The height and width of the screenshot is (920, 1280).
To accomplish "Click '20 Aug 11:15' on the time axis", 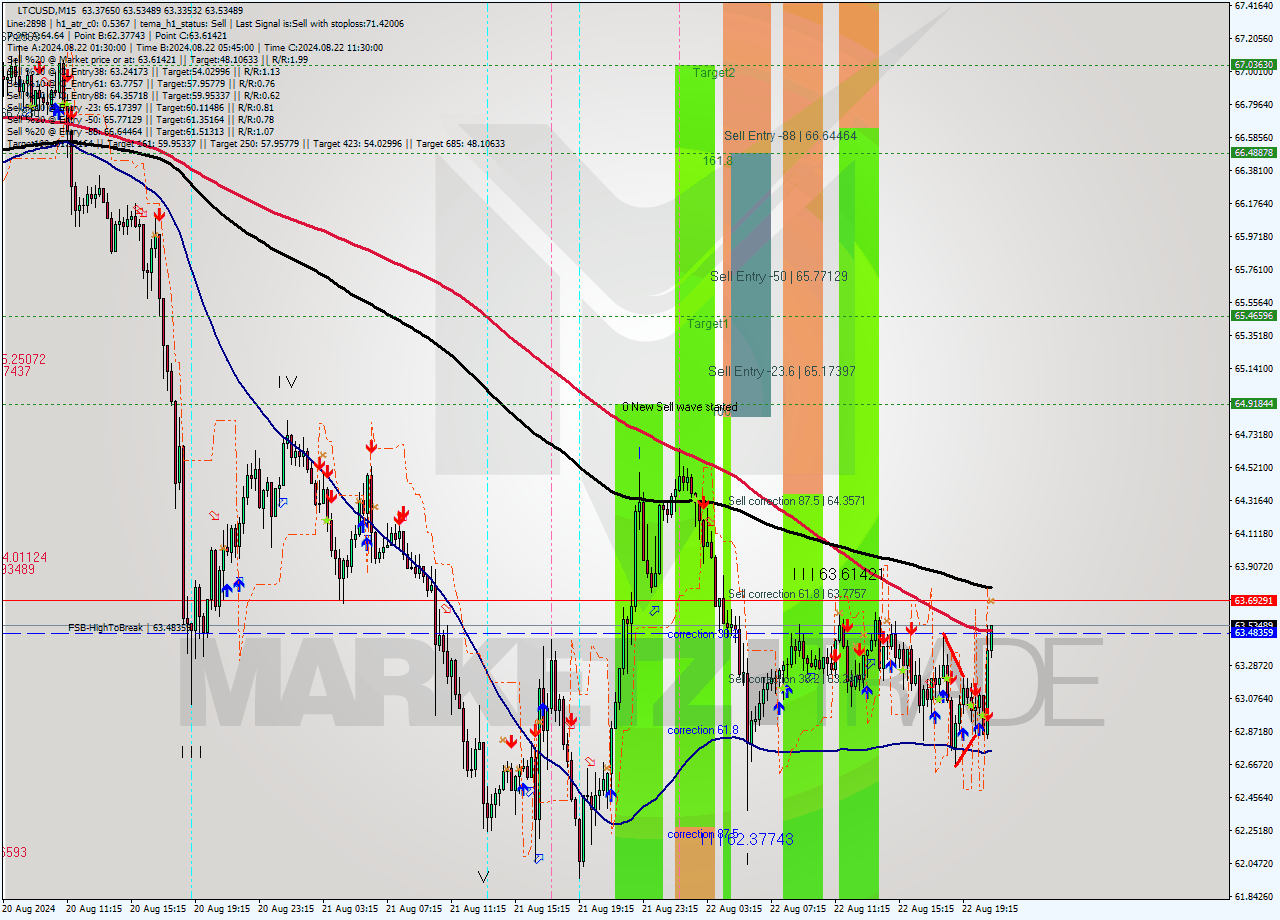I will [94, 909].
